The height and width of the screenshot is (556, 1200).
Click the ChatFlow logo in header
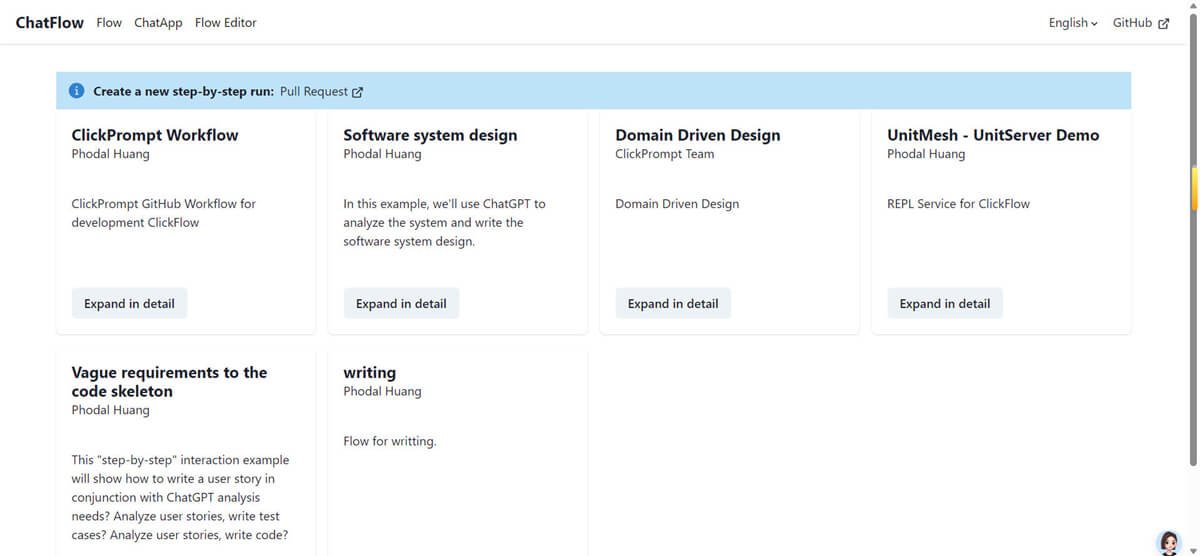[x=49, y=23]
